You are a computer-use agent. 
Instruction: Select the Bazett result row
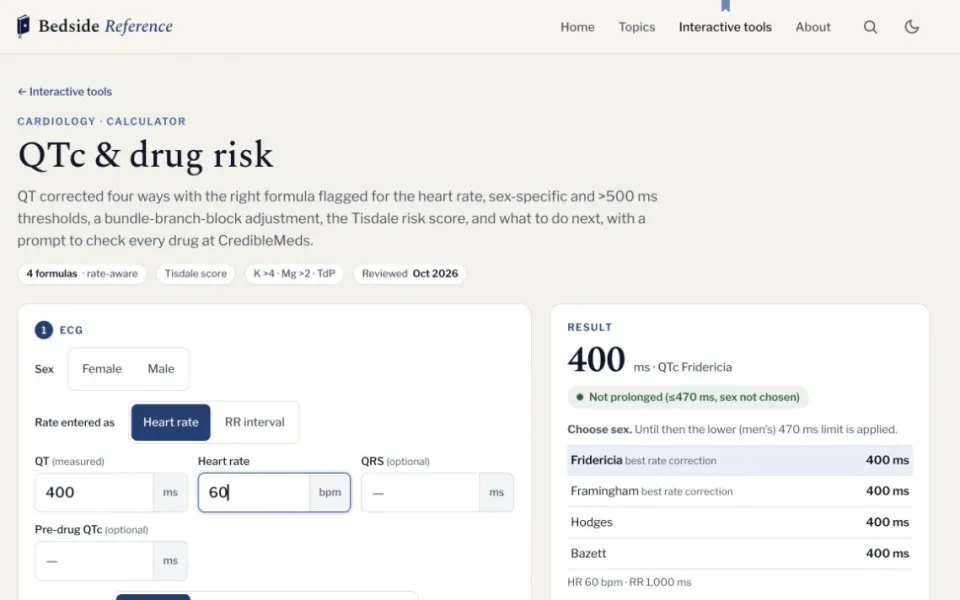coord(740,553)
